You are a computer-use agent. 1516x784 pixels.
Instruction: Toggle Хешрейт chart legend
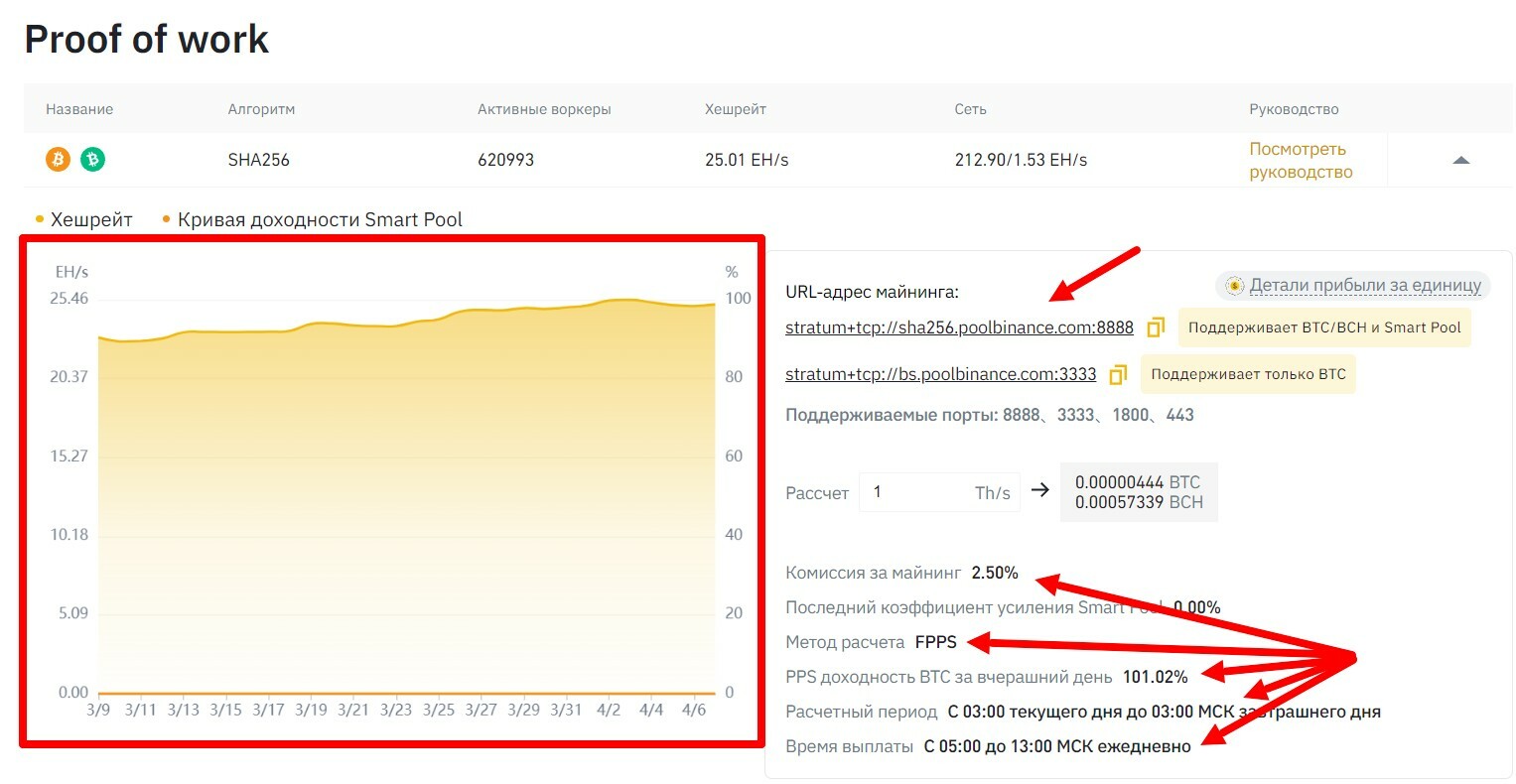(x=84, y=219)
